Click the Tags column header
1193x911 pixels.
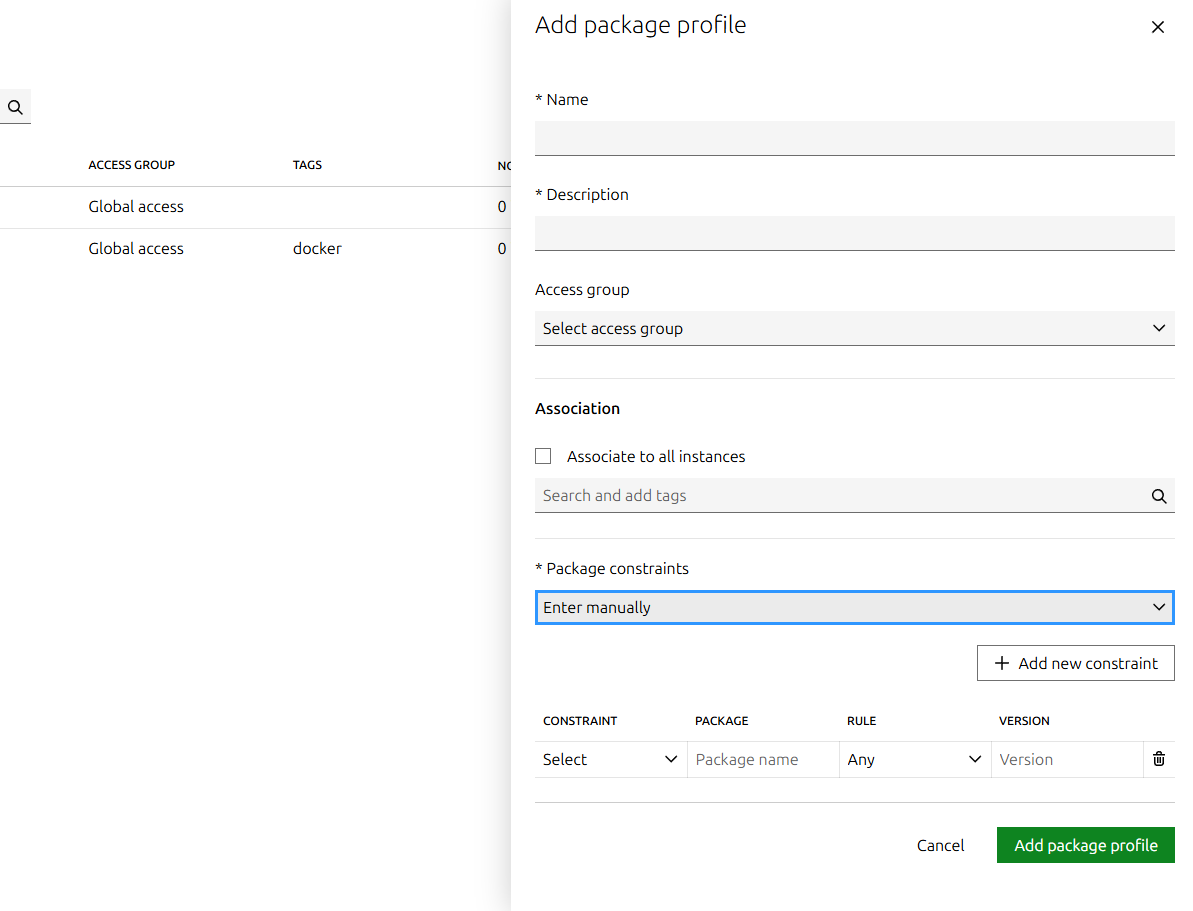pyautogui.click(x=307, y=165)
